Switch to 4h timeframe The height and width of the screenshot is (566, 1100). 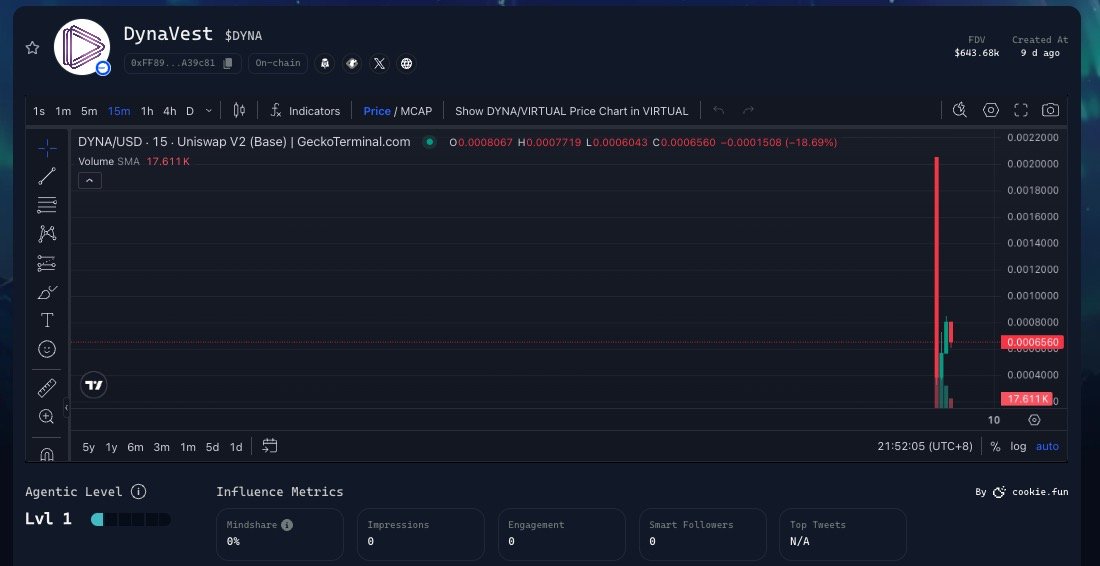[x=170, y=111]
